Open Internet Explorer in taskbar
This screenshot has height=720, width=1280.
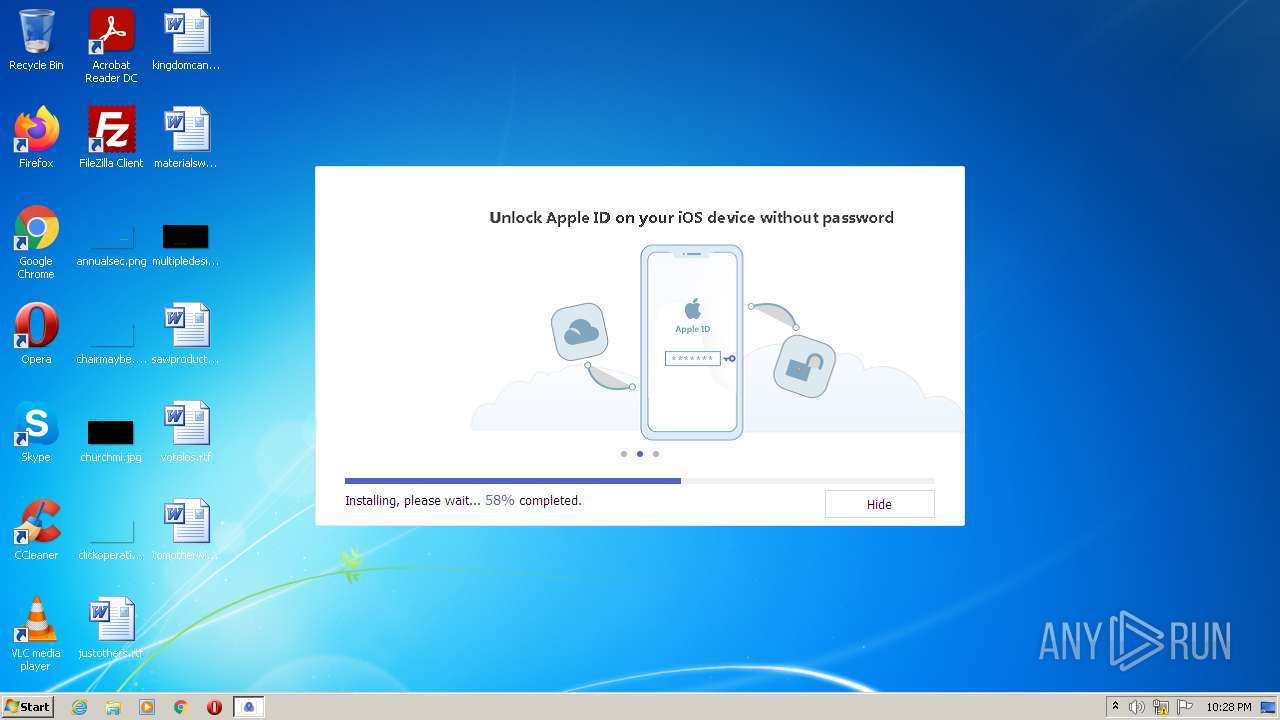coord(79,707)
